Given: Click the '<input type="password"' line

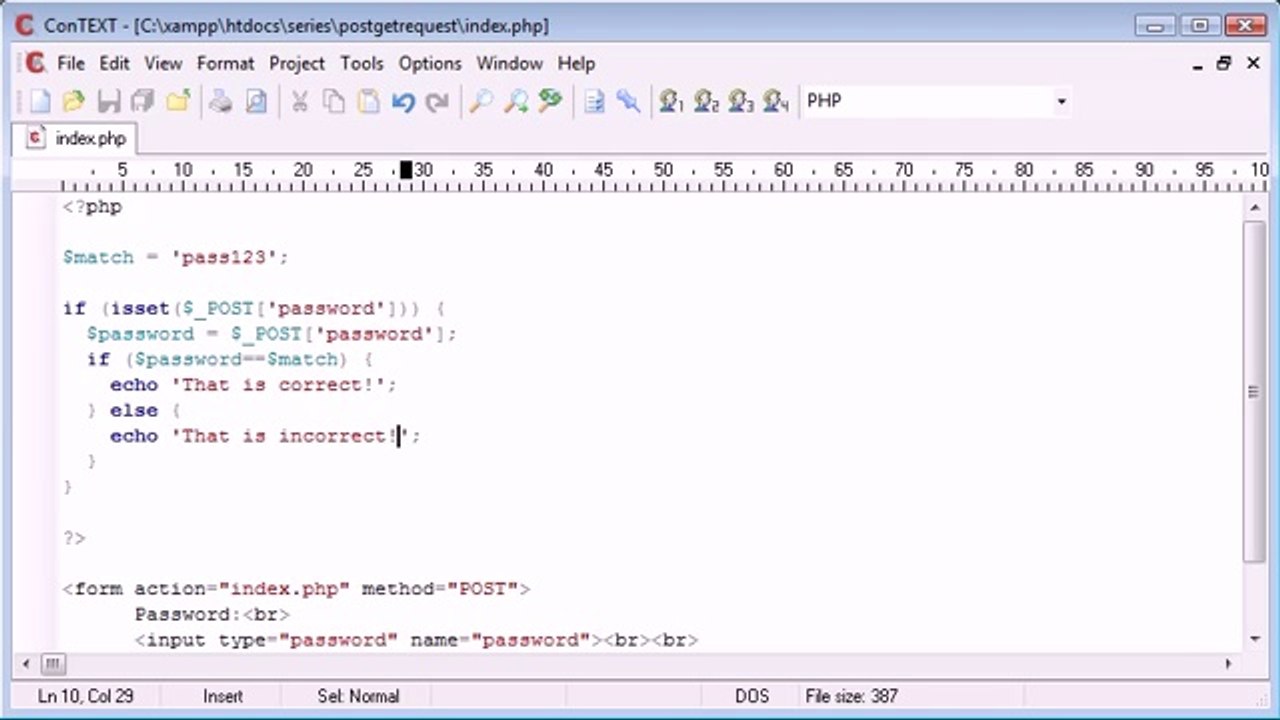Looking at the screenshot, I should pos(416,640).
